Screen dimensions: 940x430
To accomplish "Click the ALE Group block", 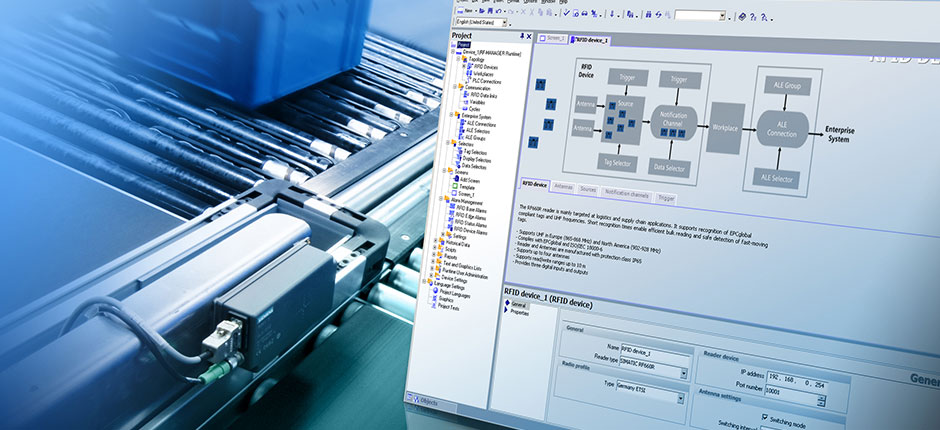I will tap(787, 86).
